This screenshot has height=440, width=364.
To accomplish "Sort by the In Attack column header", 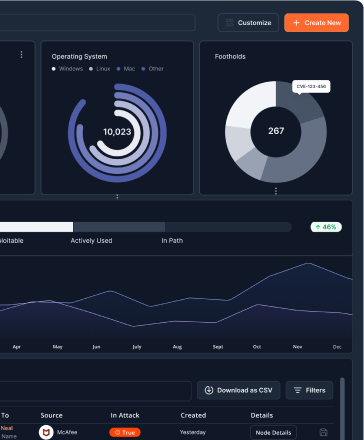I will 125,415.
